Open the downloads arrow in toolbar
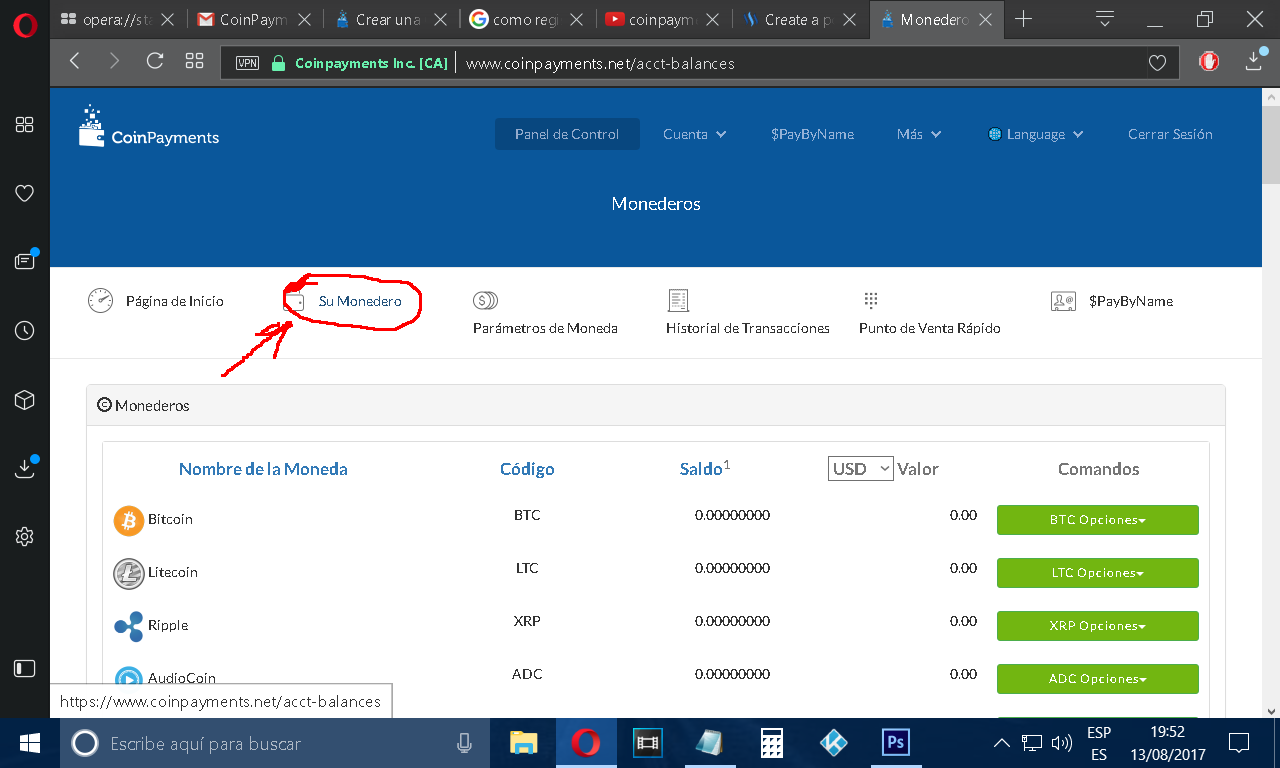 pyautogui.click(x=1255, y=62)
